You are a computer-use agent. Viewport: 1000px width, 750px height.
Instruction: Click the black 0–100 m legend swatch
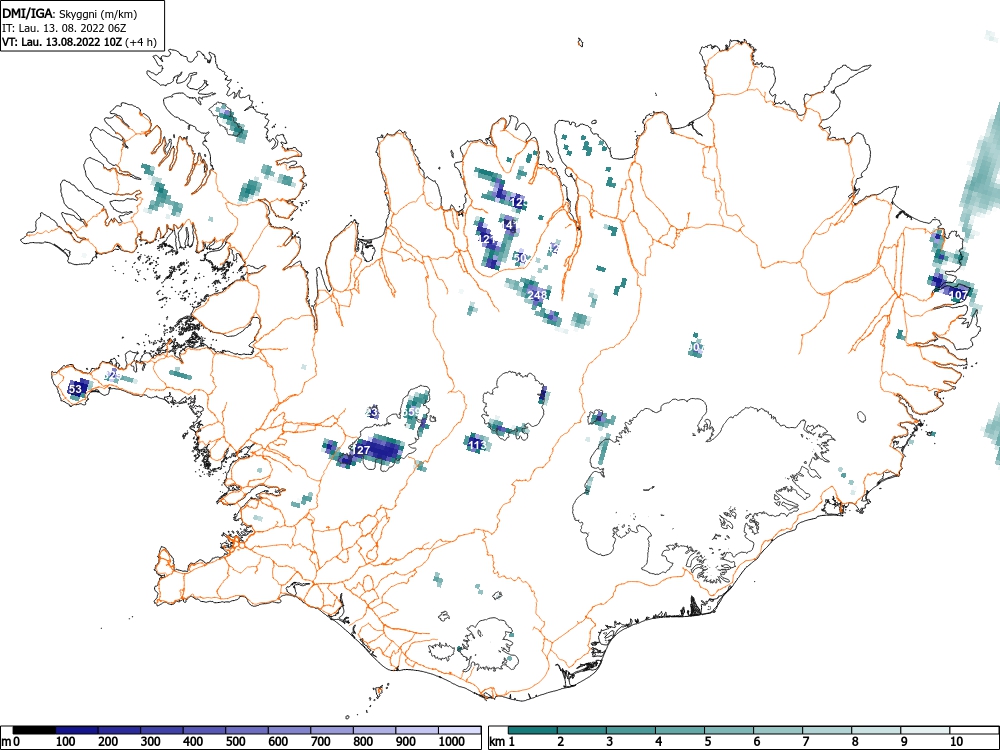click(x=34, y=730)
